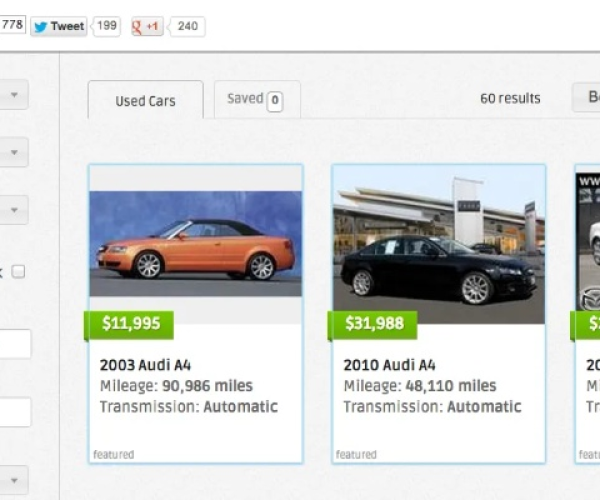600x500 pixels.
Task: Click the Tweet count 199
Action: click(x=107, y=26)
